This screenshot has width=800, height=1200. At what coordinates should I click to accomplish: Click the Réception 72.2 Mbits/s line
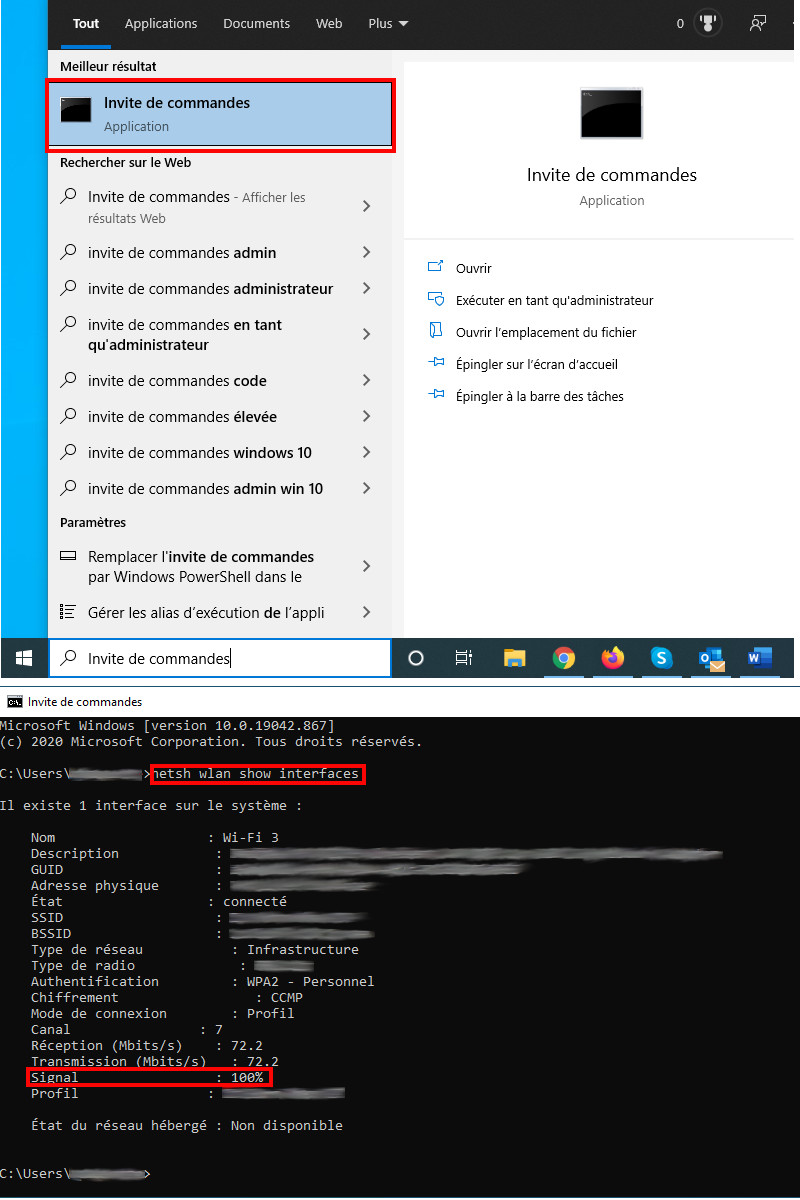pos(146,1045)
